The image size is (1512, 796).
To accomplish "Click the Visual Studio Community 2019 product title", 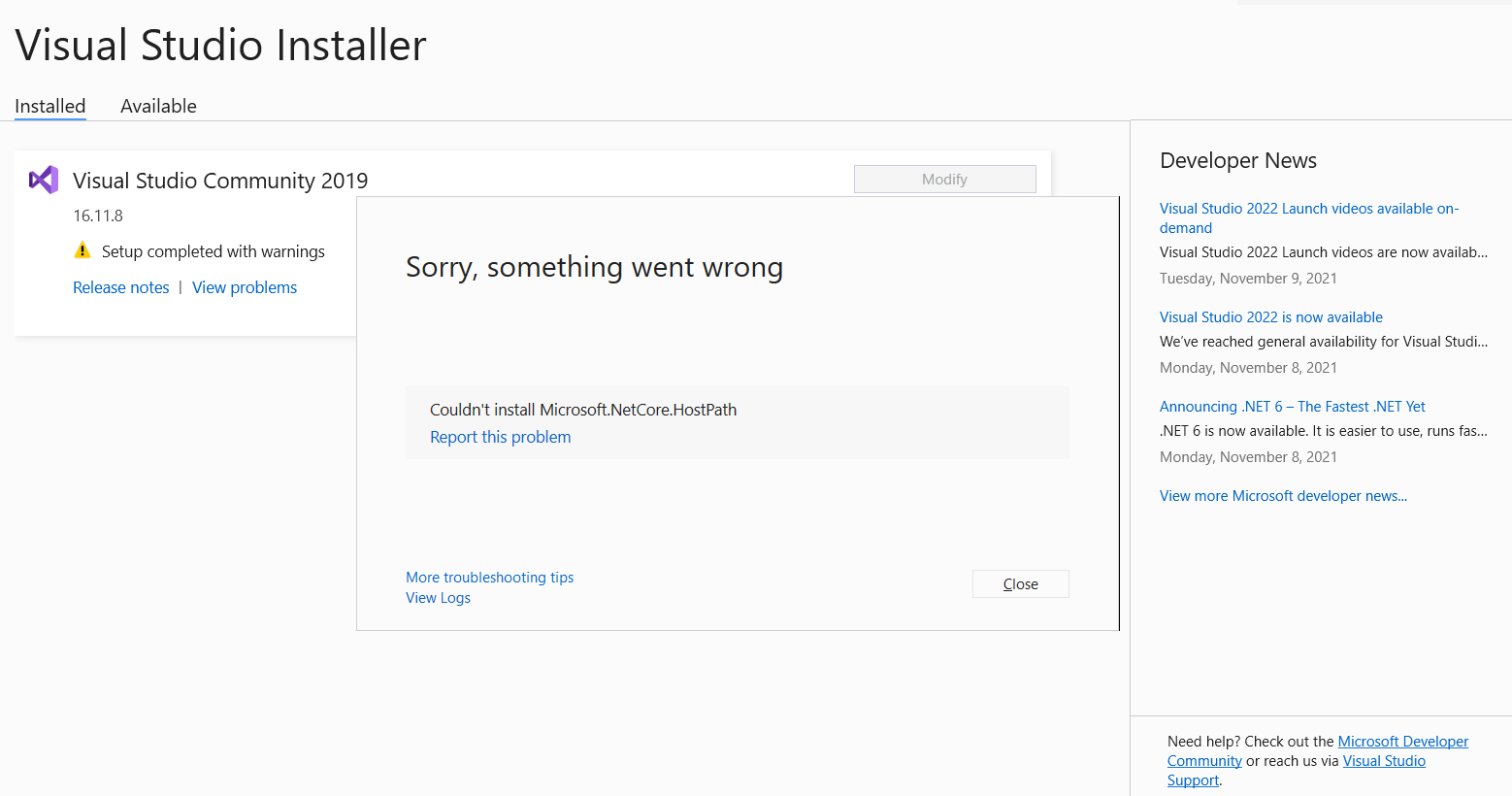I will [220, 181].
